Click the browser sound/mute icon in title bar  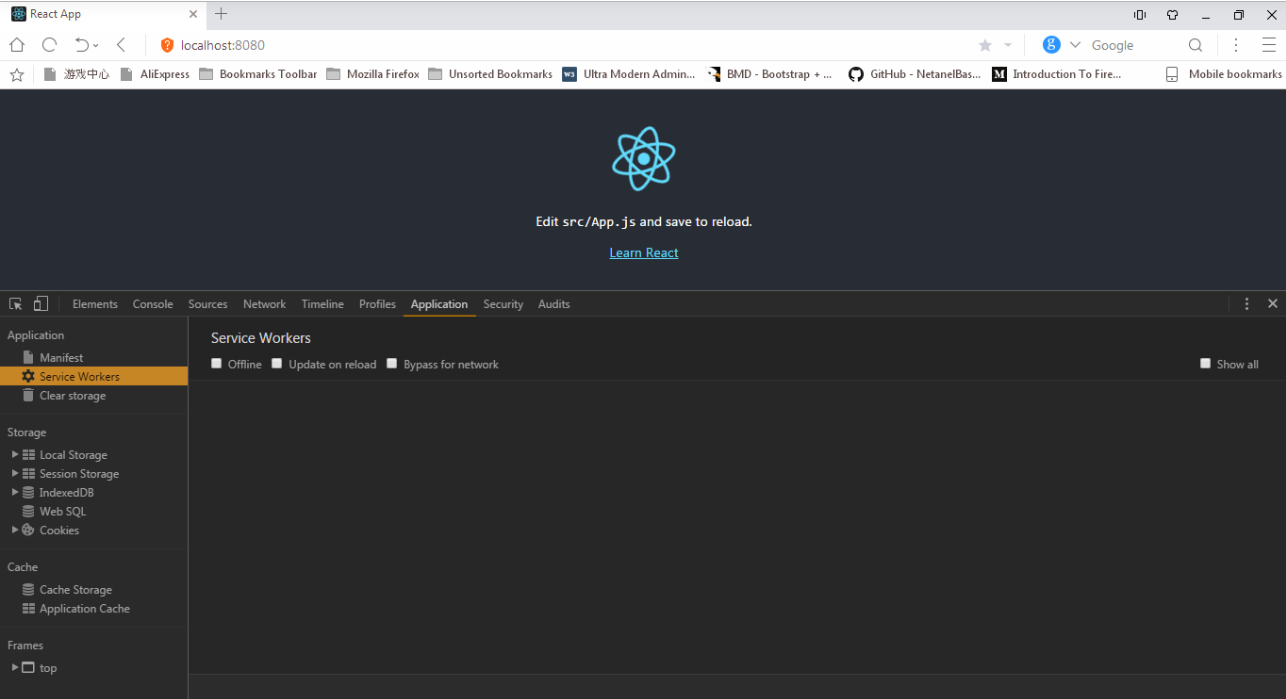click(1140, 15)
